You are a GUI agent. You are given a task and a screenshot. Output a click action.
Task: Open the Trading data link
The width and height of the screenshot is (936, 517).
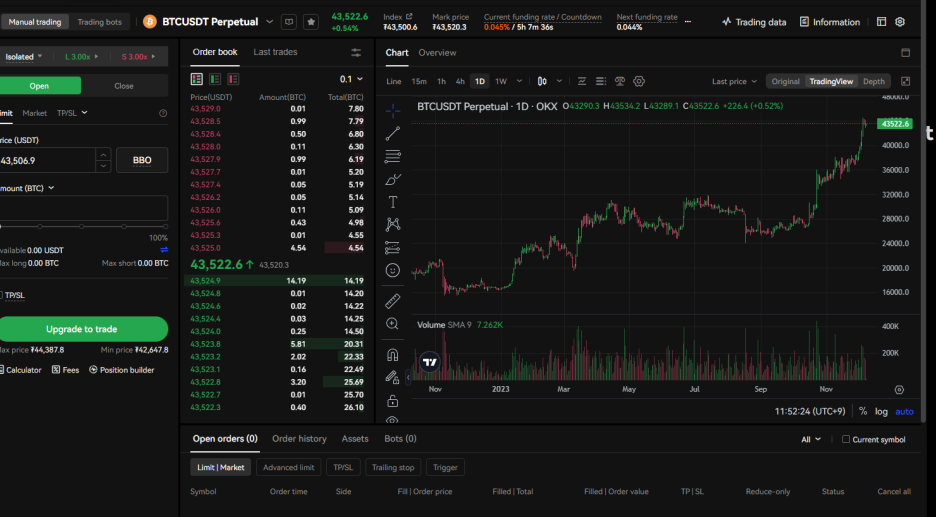[754, 22]
